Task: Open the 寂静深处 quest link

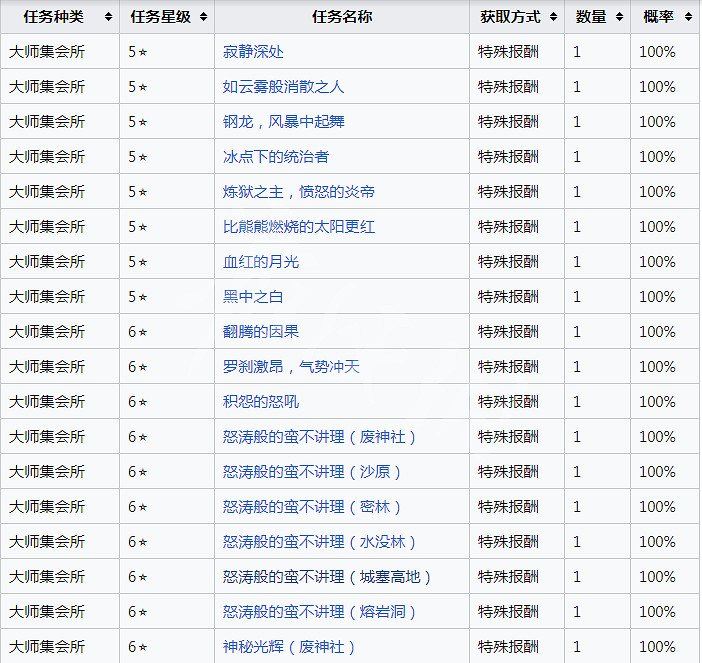Action: tap(253, 52)
